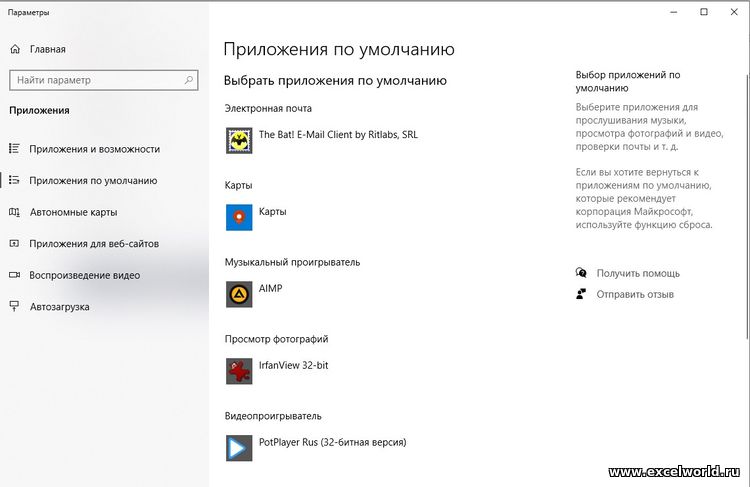Click the Выбрать приложения по умолчанию heading
This screenshot has width=750, height=487.
[335, 80]
